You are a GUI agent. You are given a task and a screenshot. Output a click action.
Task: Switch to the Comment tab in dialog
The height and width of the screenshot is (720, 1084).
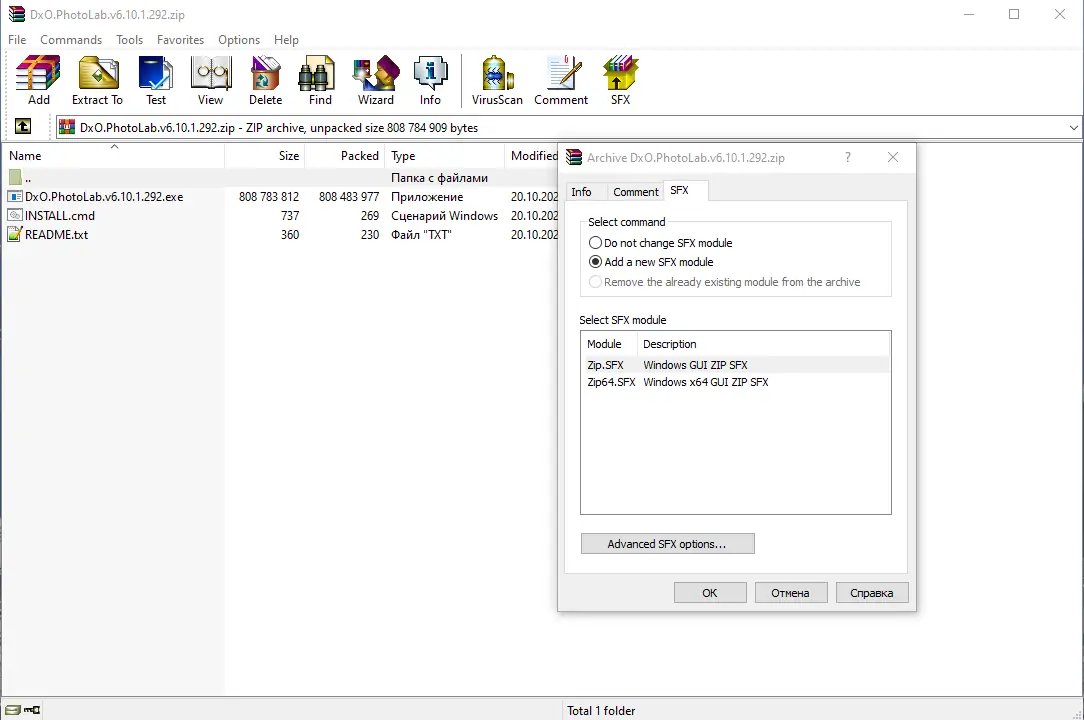pyautogui.click(x=635, y=192)
